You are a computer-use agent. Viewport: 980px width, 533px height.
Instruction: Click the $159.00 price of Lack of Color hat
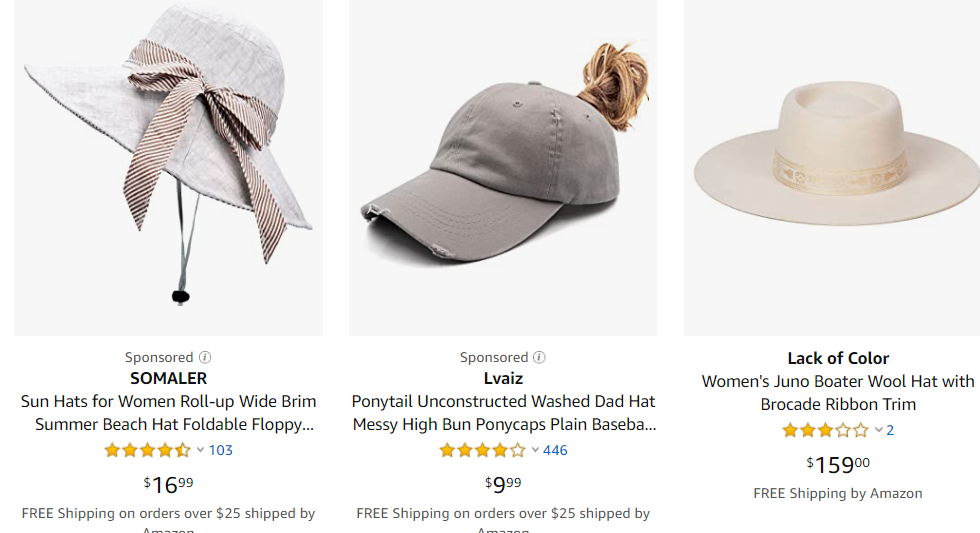tap(838, 464)
